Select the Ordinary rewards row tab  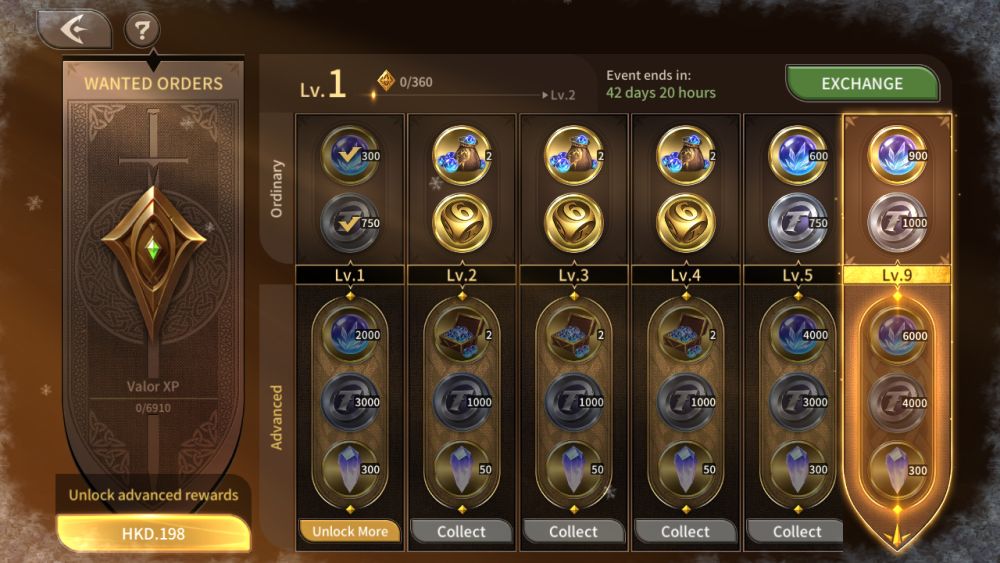276,189
